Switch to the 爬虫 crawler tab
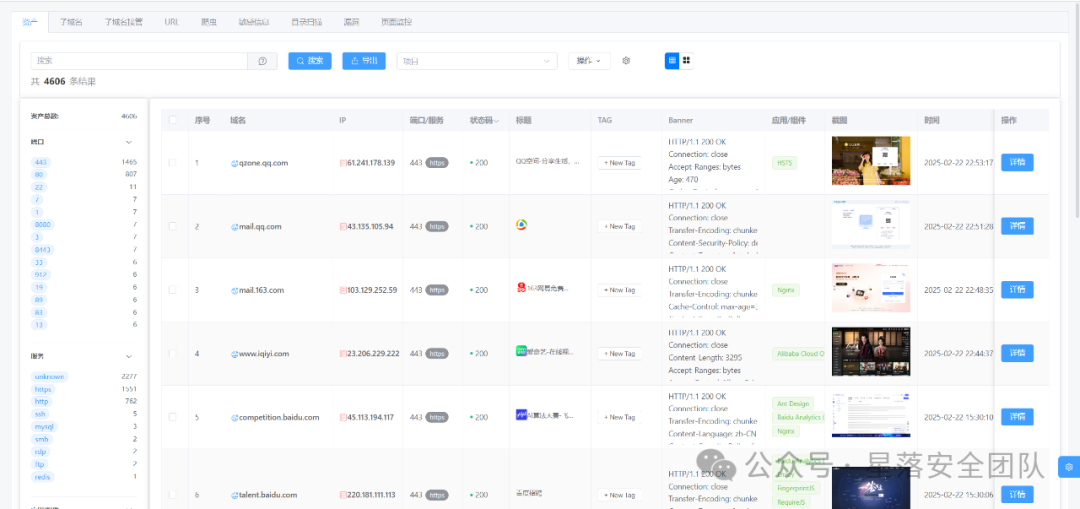The image size is (1080, 509). coord(209,22)
